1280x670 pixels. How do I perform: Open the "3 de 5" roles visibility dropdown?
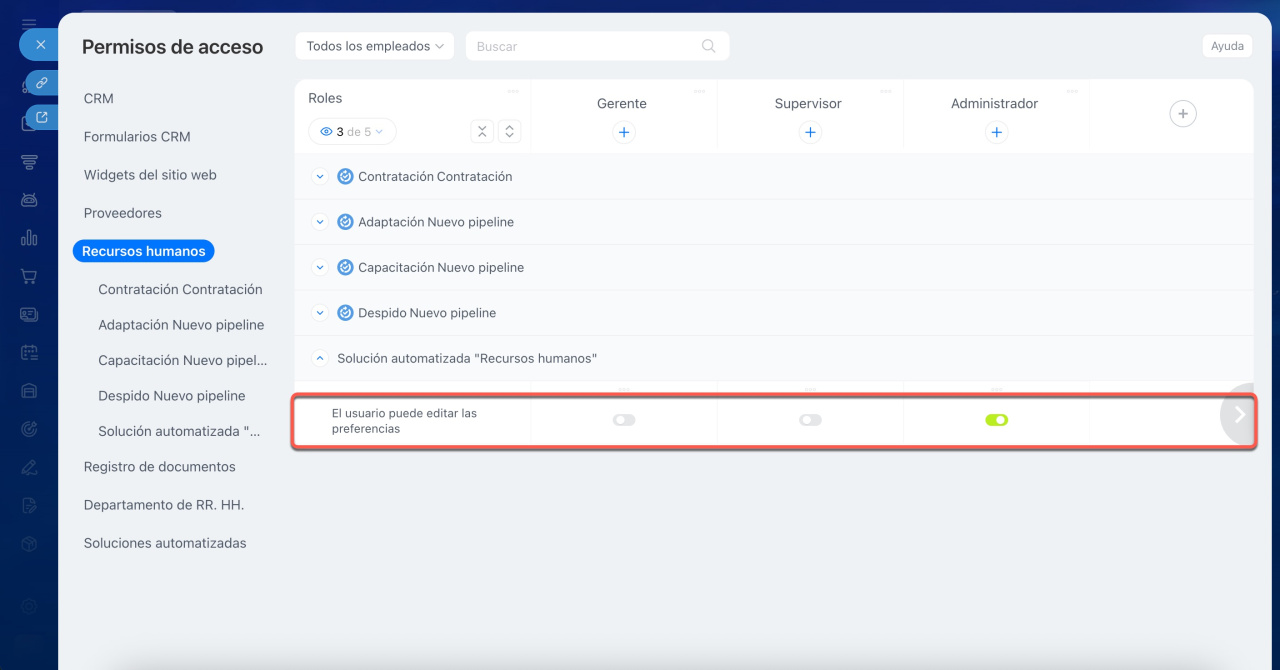coord(352,132)
